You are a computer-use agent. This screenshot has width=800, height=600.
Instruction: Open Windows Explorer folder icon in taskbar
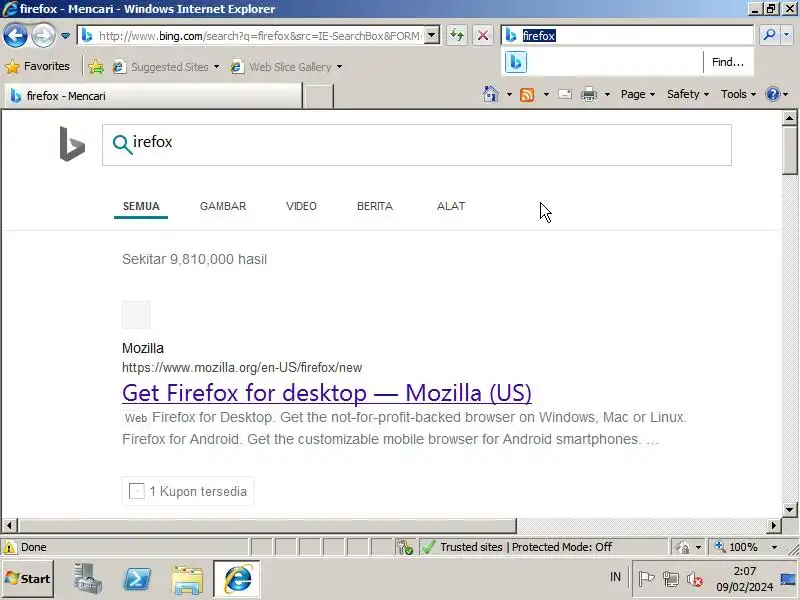coord(187,580)
